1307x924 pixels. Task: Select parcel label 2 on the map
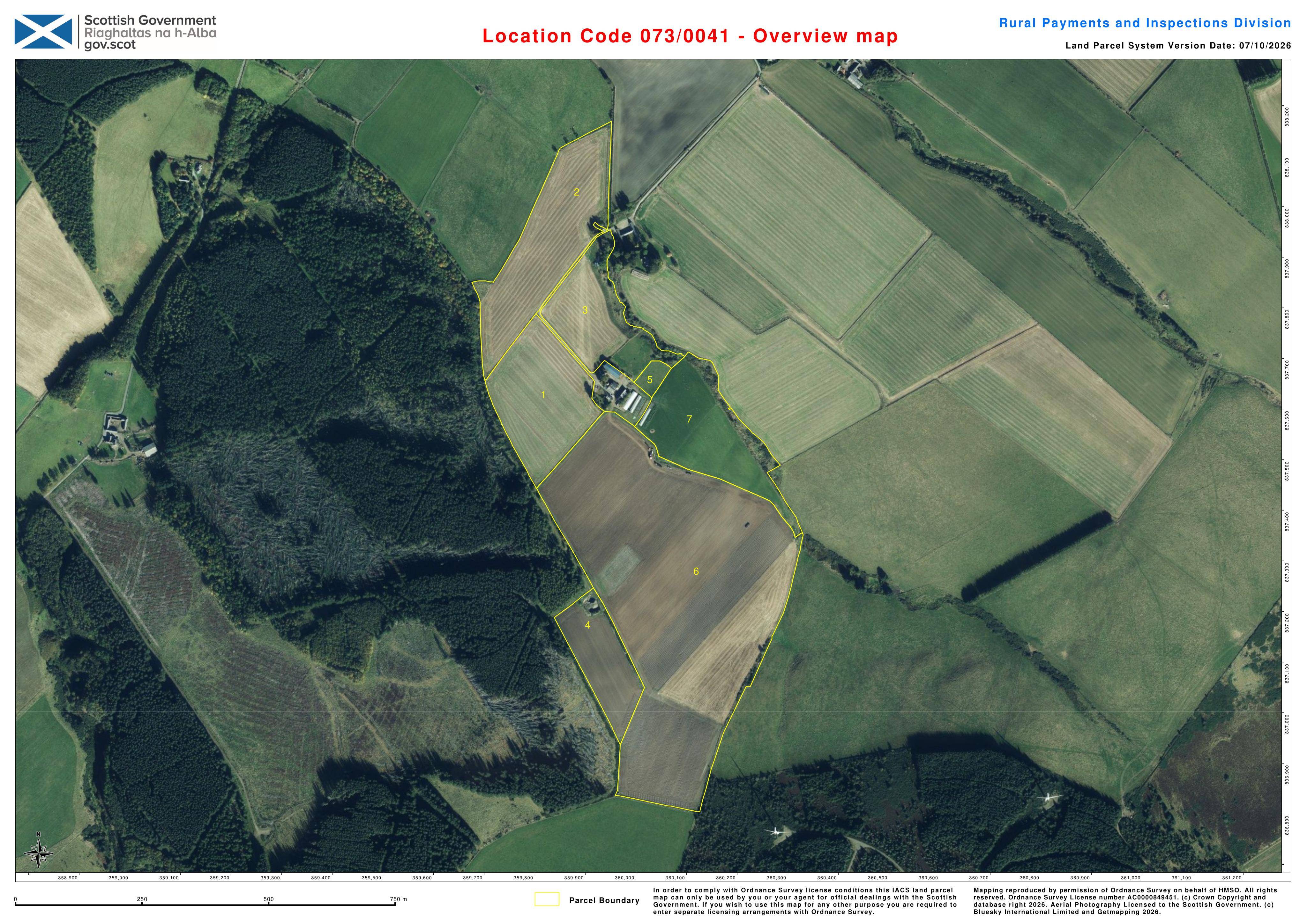(x=576, y=192)
